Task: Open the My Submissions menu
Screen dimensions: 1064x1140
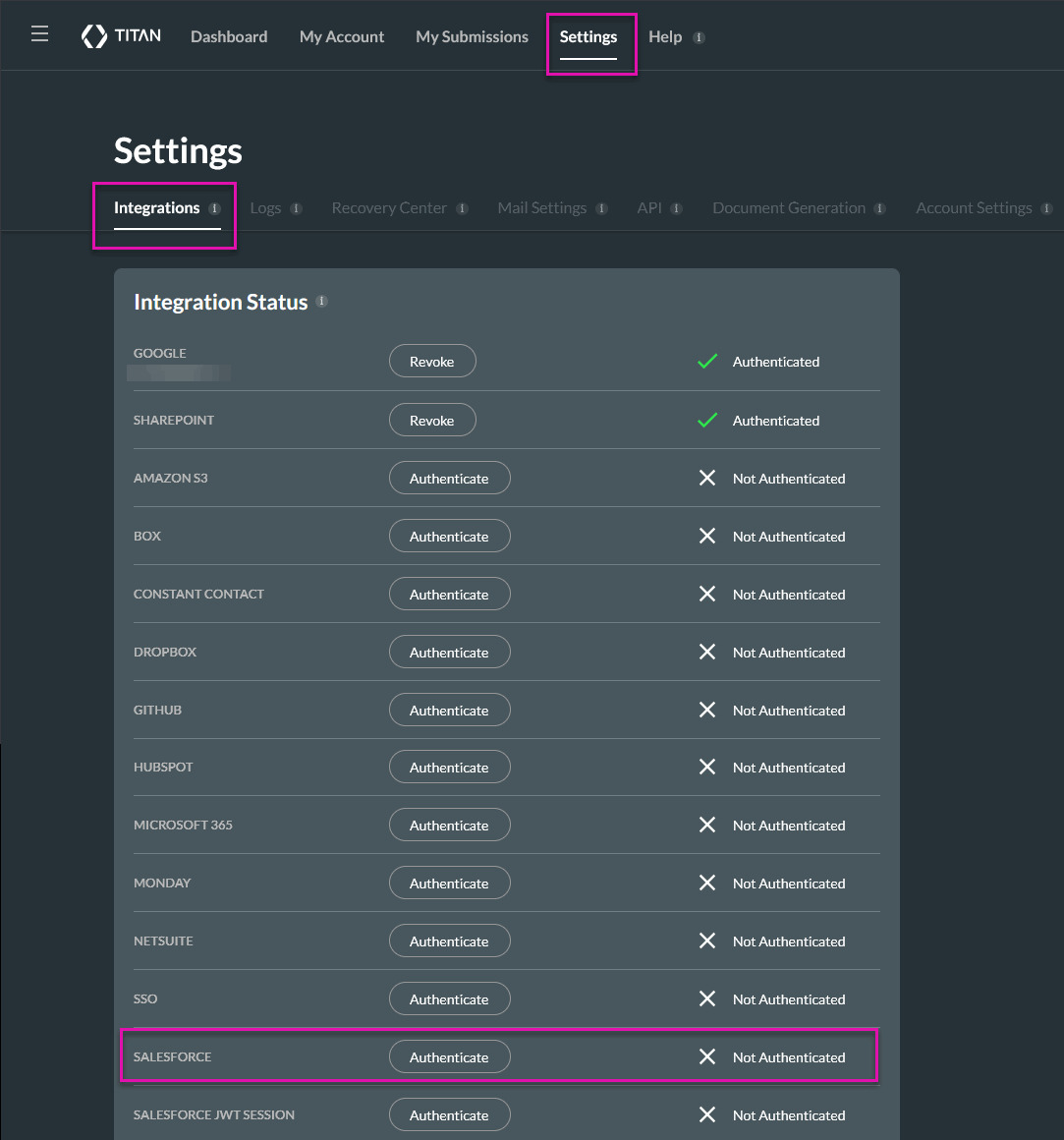Action: coord(472,36)
